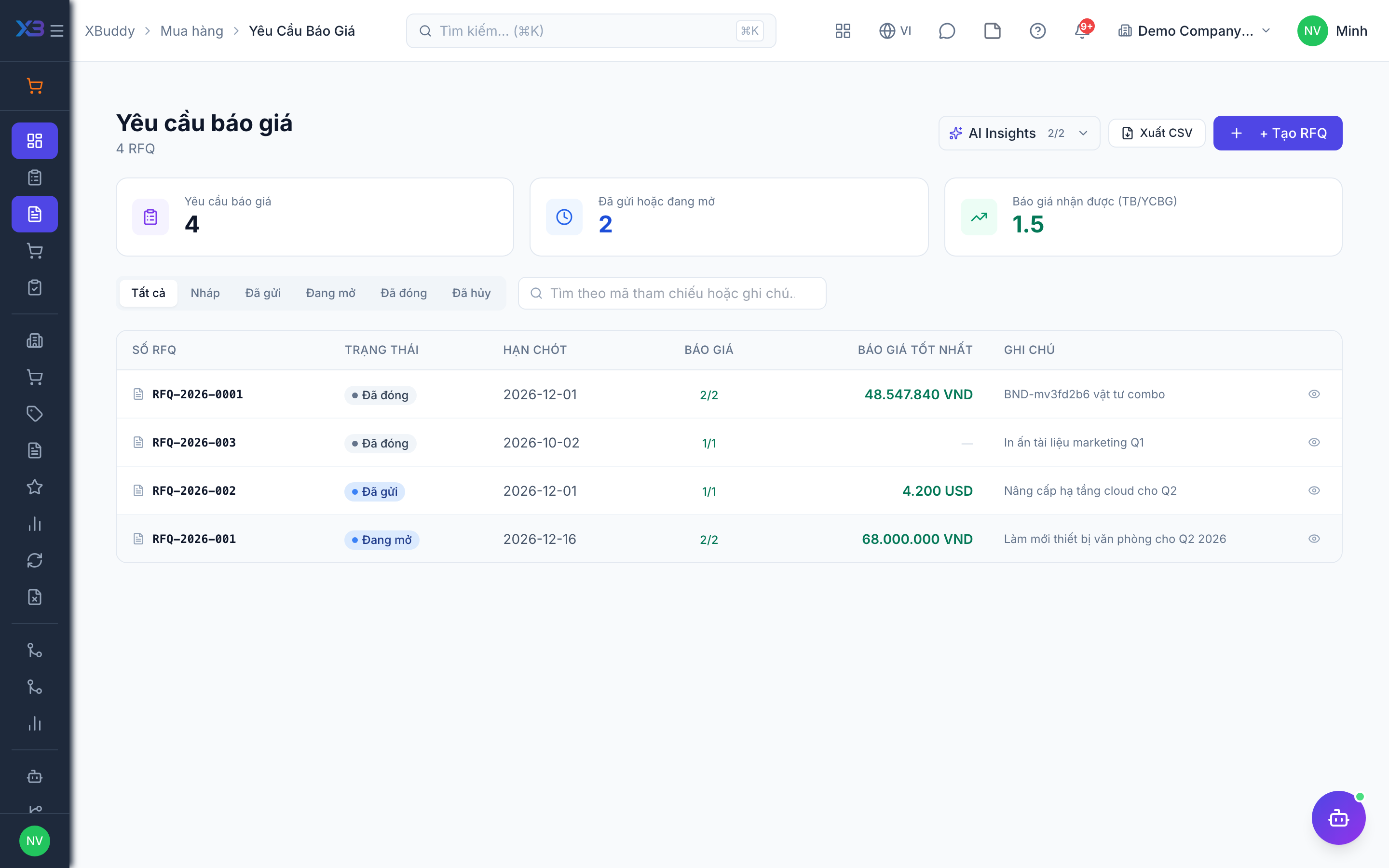Click the Tạo RFQ button

1278,133
